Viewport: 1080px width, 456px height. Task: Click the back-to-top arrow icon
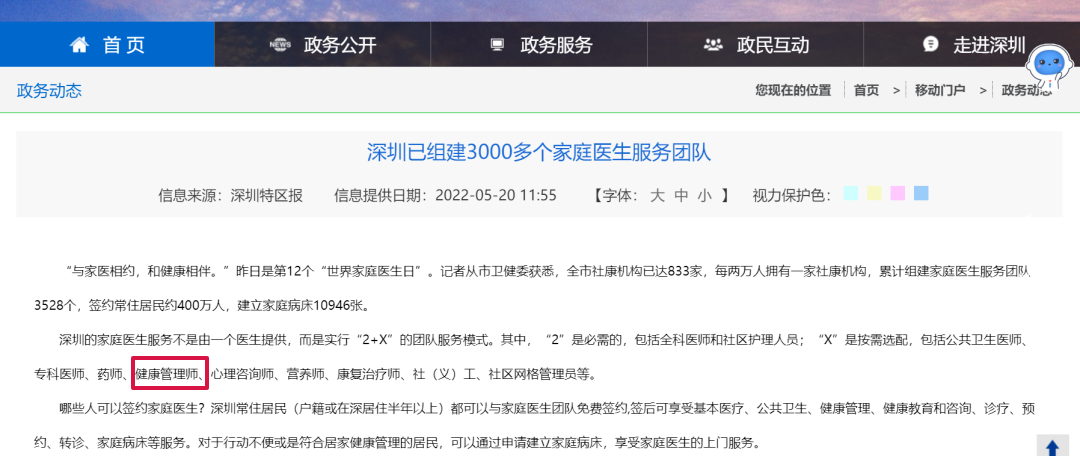tap(1051, 447)
